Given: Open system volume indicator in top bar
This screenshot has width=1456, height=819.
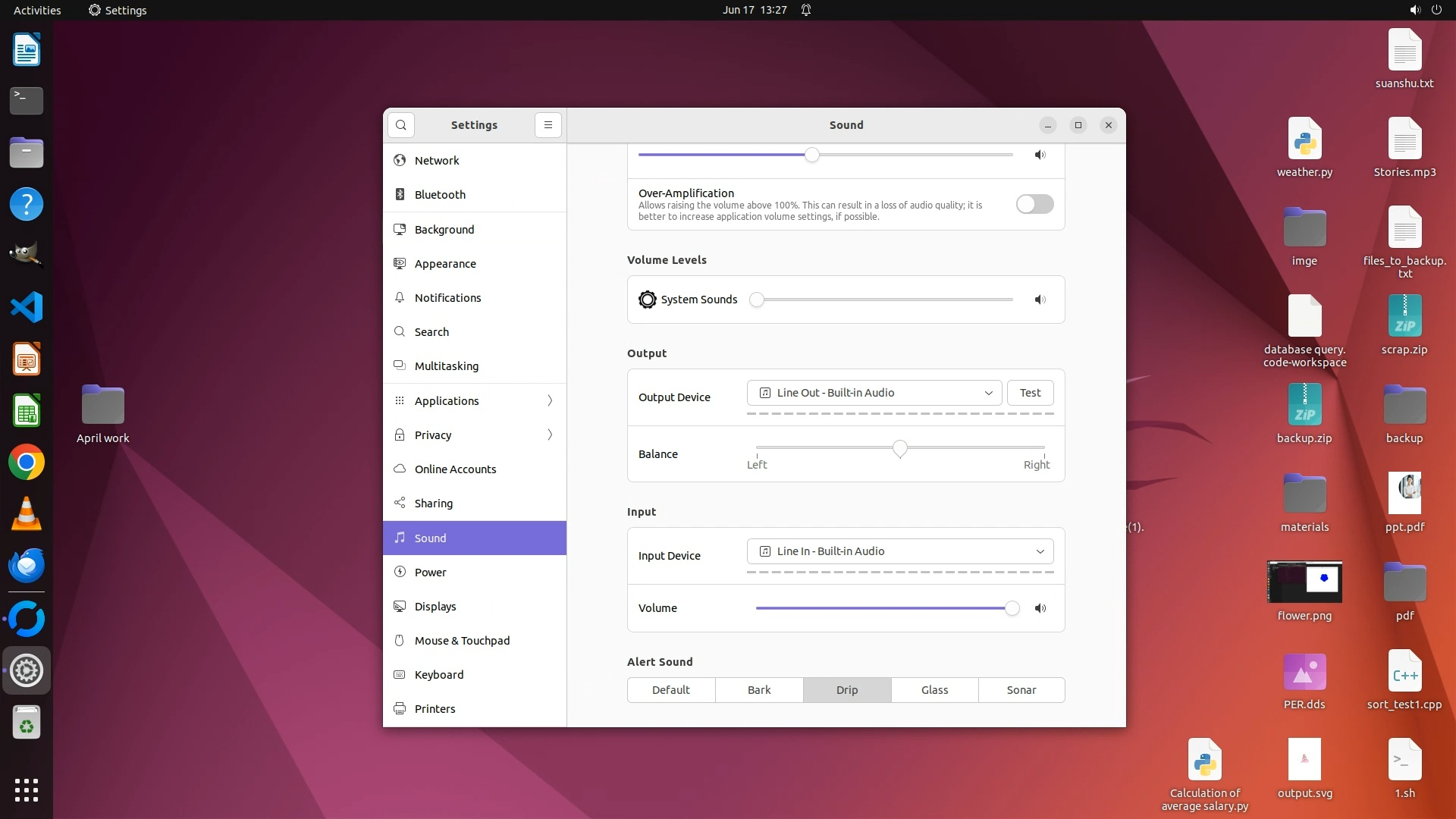Looking at the screenshot, I should [1414, 10].
